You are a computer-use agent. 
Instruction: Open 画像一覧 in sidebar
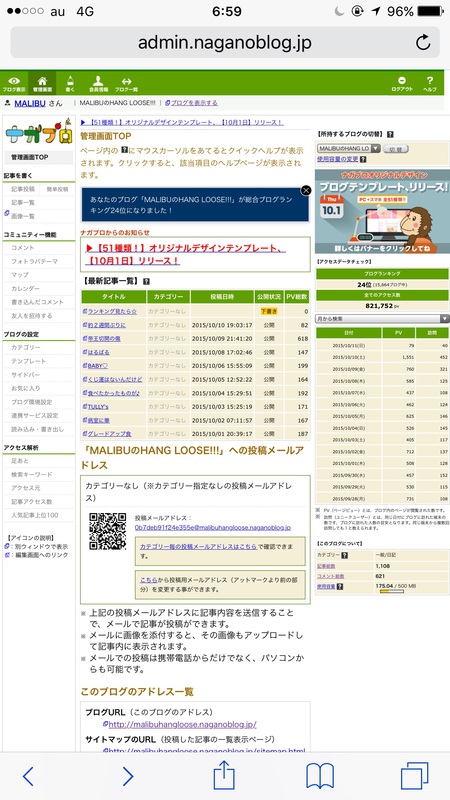23,216
